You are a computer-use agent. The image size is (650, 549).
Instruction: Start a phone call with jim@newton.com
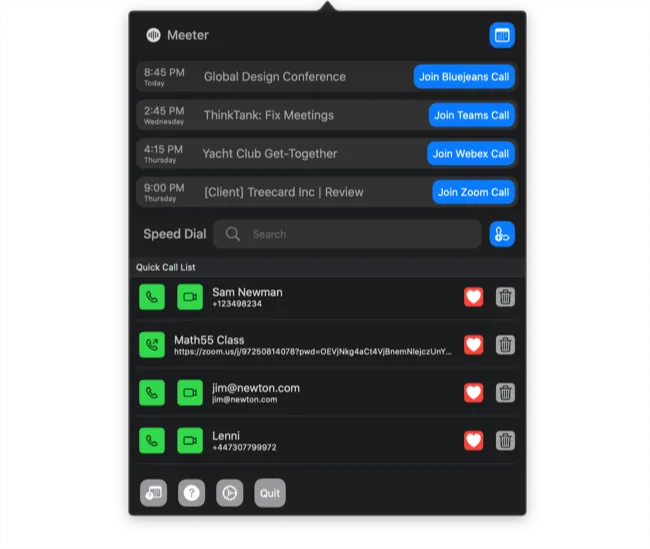pos(152,393)
